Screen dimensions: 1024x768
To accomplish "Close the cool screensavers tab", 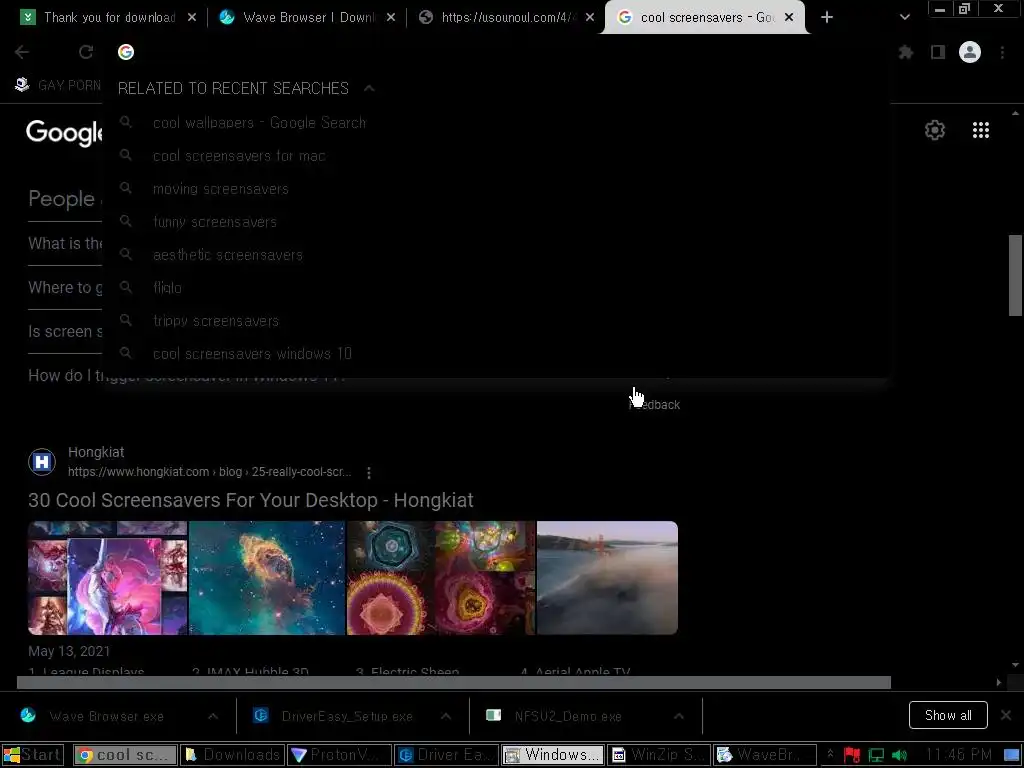I will (789, 18).
